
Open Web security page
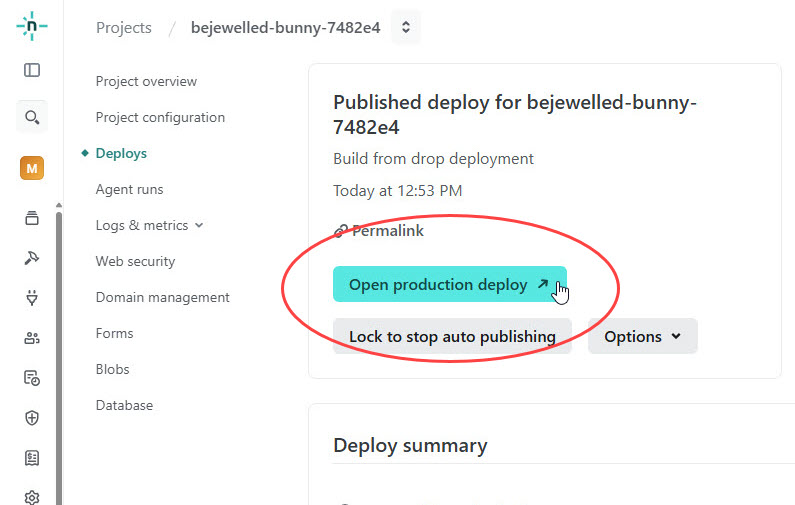(135, 261)
